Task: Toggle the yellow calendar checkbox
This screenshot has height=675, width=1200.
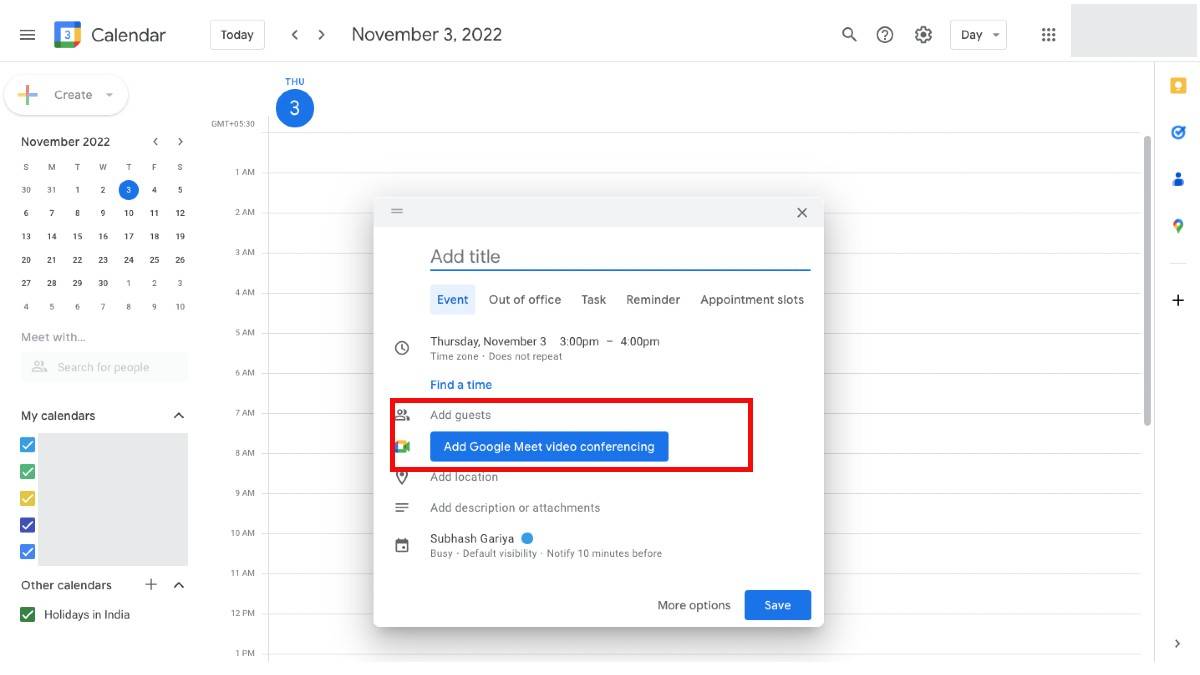Action: [x=28, y=498]
